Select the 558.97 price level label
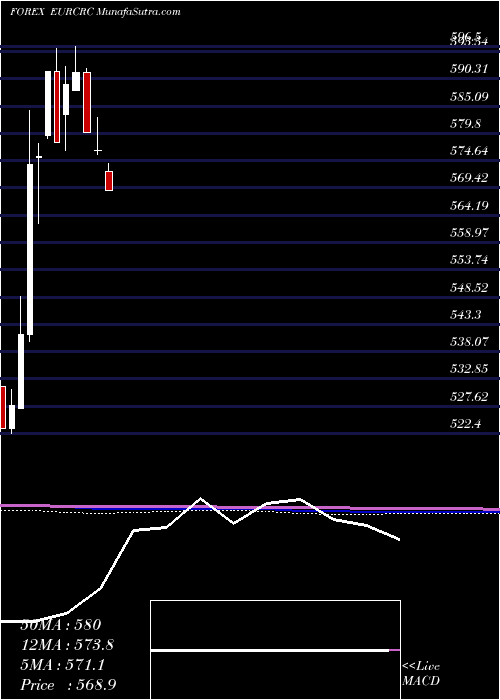 (468, 233)
